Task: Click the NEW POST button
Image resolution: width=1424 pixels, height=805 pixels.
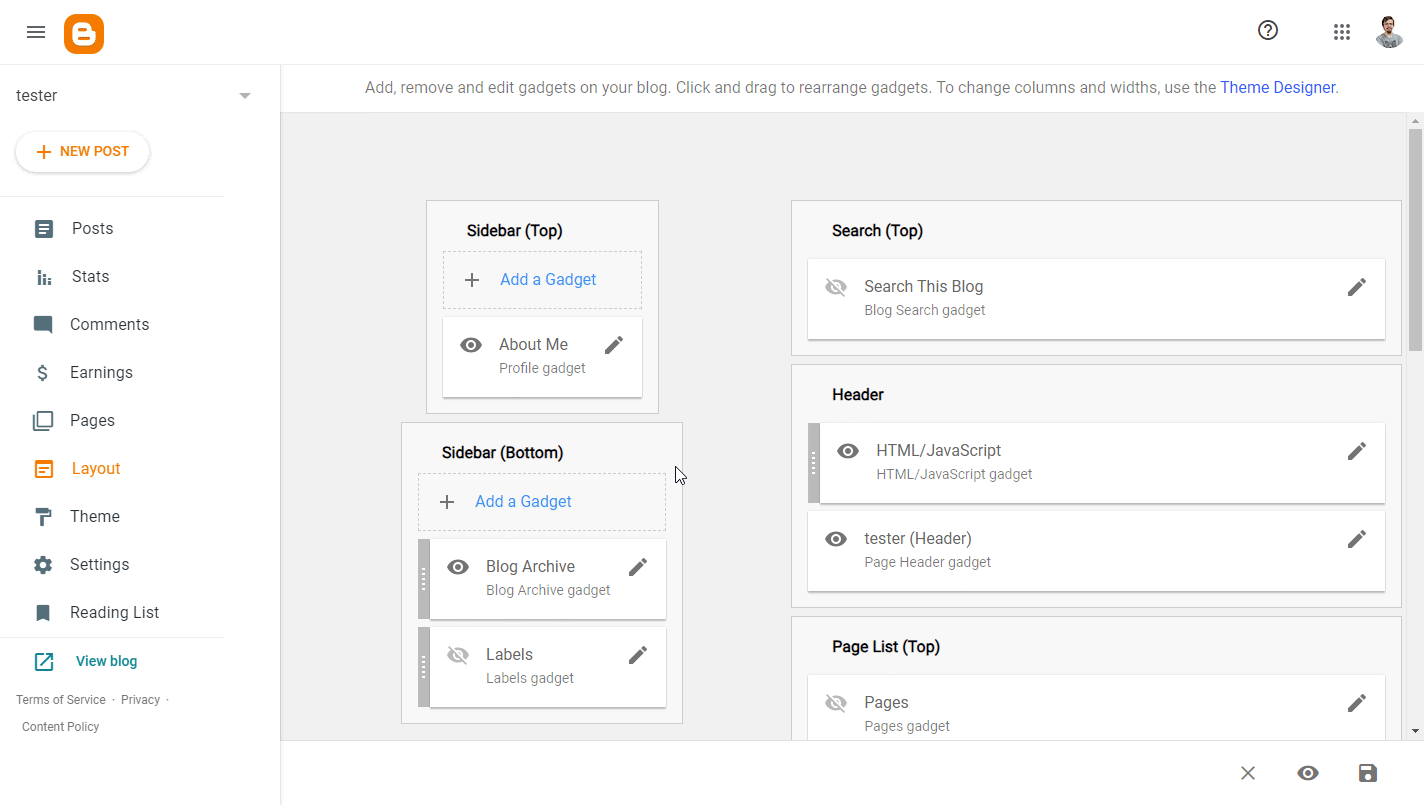Action: 83,152
